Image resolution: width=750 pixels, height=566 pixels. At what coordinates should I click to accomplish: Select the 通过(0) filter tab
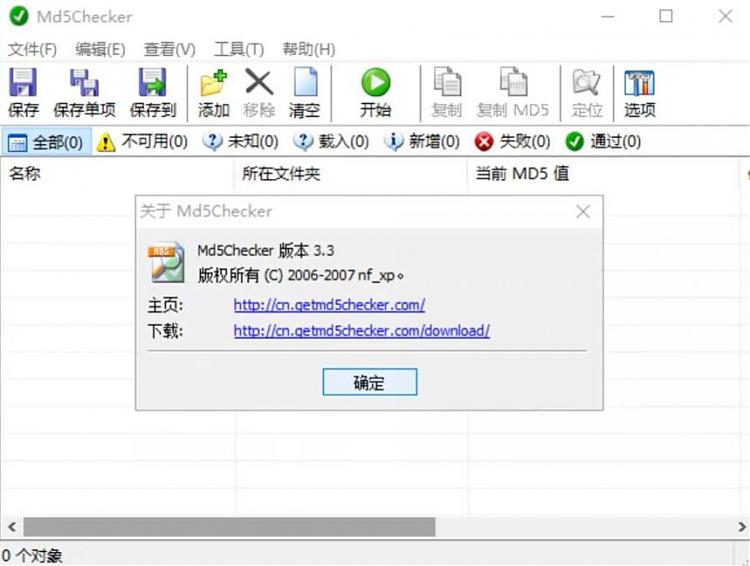point(603,142)
